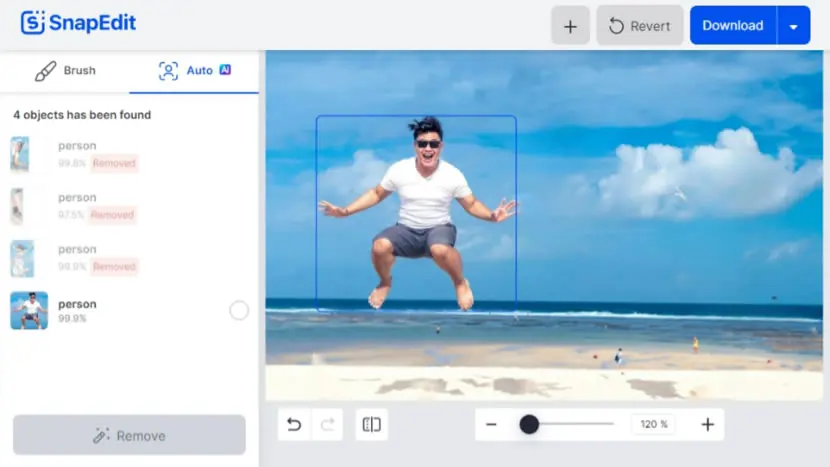Click the first removed person thumbnail
Screen dimensions: 830x467
20,154
